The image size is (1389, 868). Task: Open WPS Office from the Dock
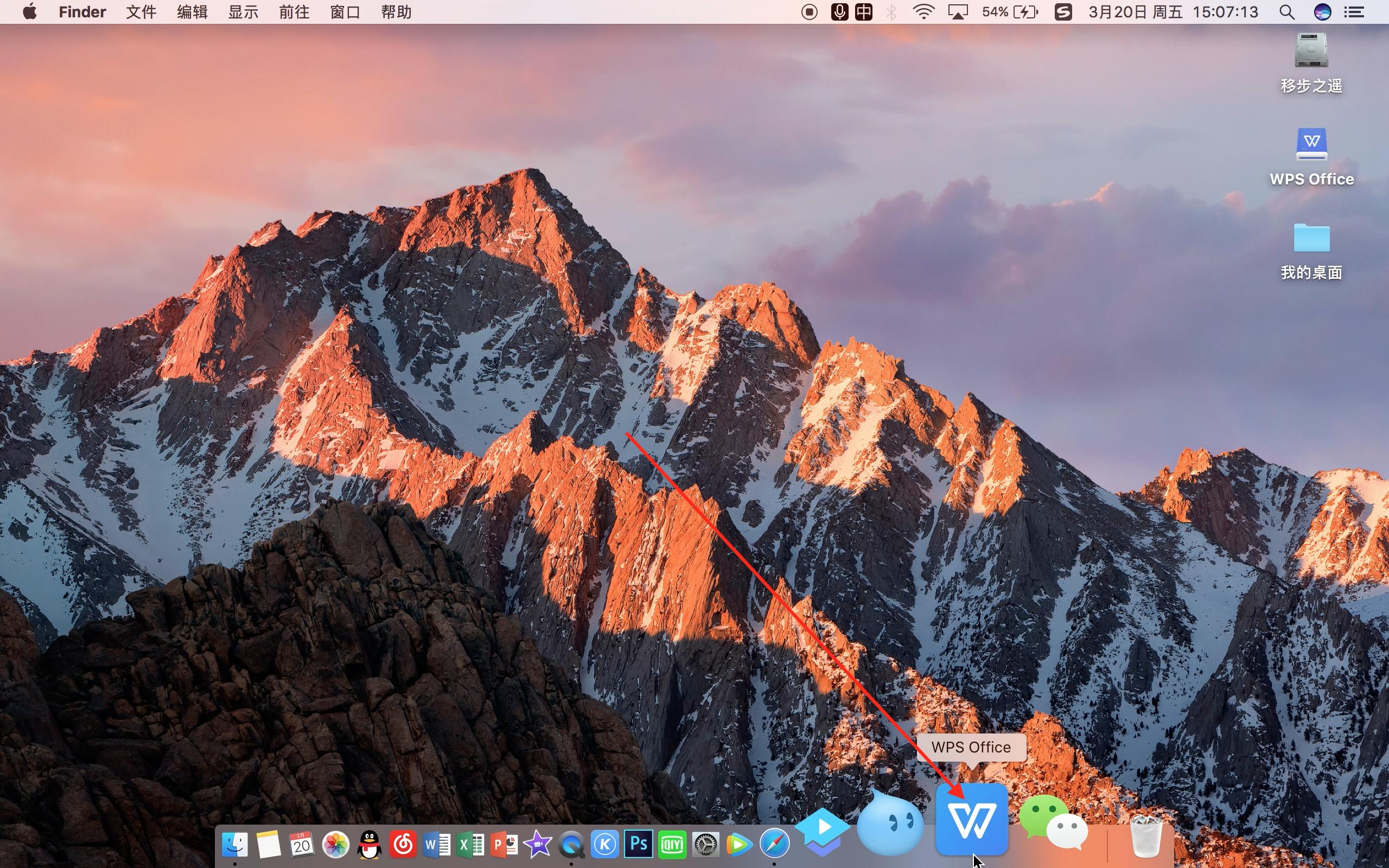tap(971, 821)
